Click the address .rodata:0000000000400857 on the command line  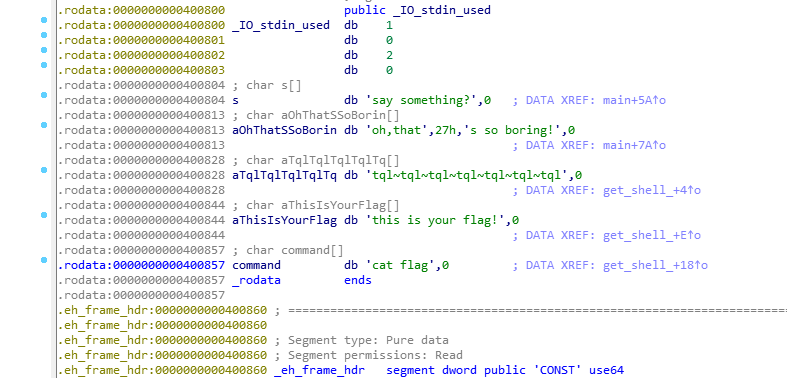(141, 265)
